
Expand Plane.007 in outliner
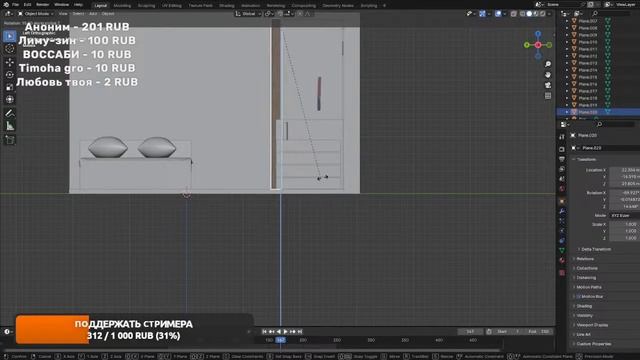(567, 21)
